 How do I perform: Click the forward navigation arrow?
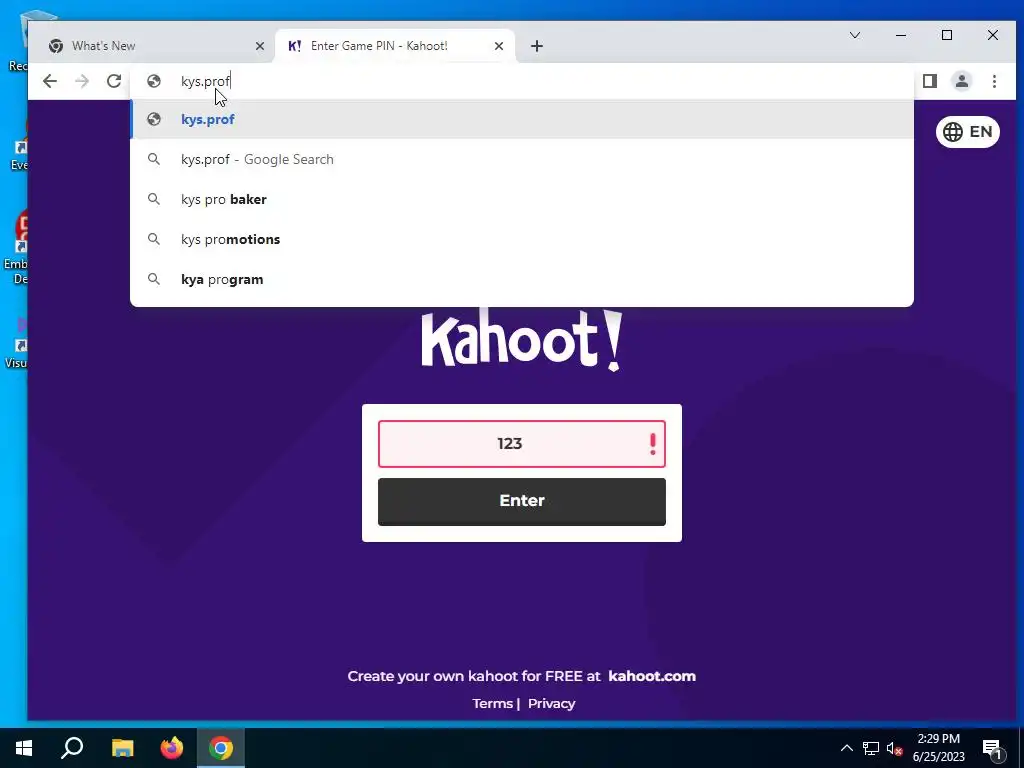click(82, 81)
